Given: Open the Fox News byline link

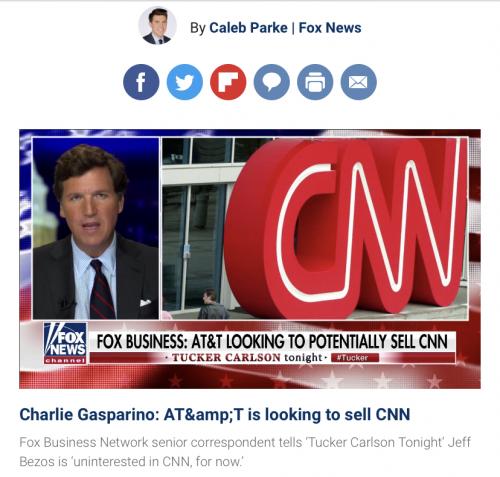Looking at the screenshot, I should pos(330,28).
